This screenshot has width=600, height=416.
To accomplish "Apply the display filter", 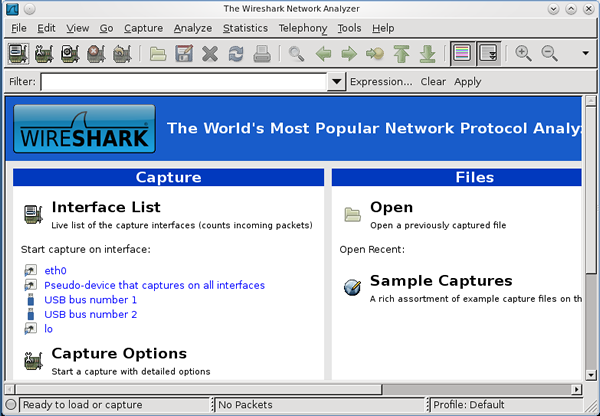I will pos(468,82).
